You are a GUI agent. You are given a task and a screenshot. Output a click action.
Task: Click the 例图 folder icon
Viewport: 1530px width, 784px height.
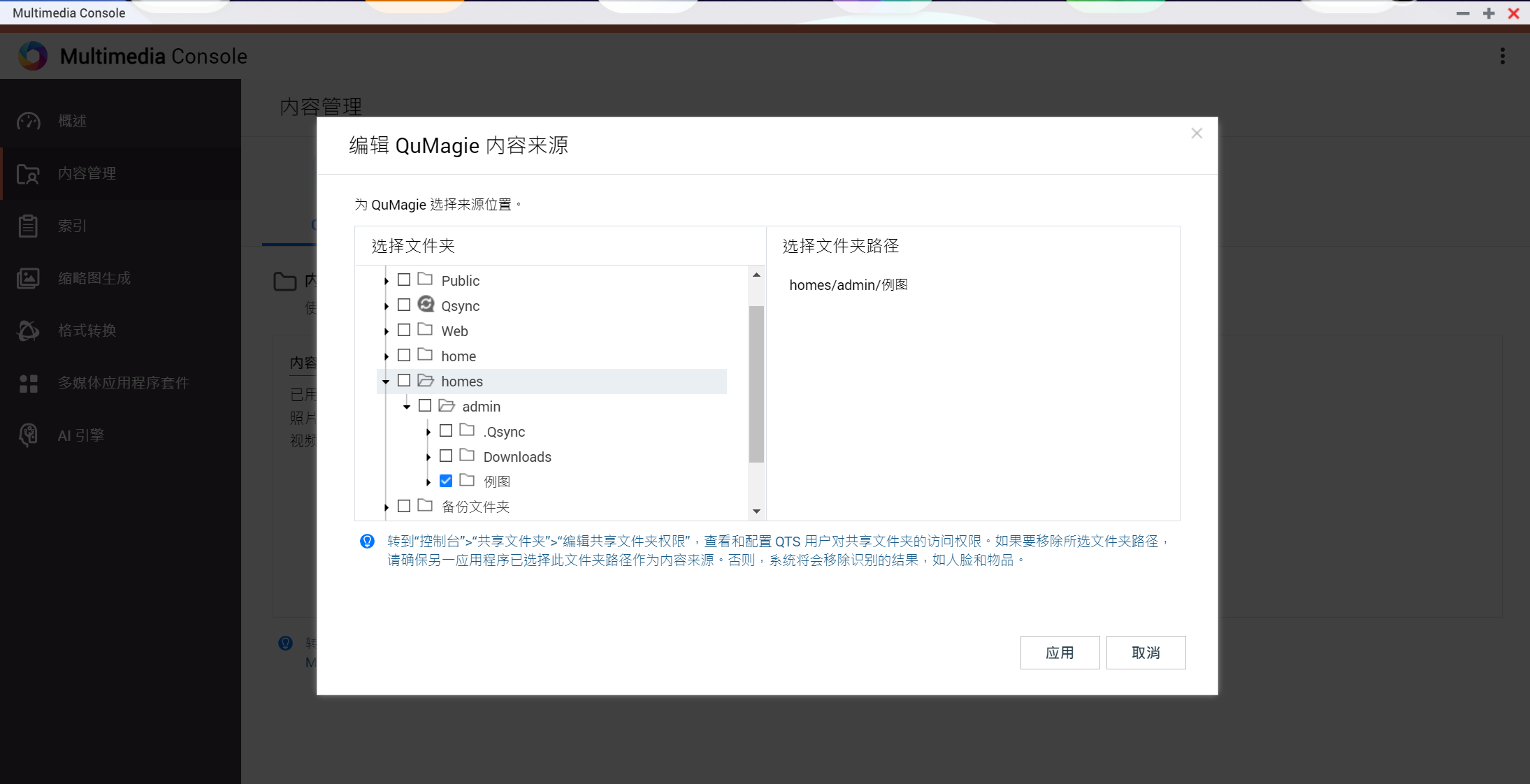(x=467, y=480)
